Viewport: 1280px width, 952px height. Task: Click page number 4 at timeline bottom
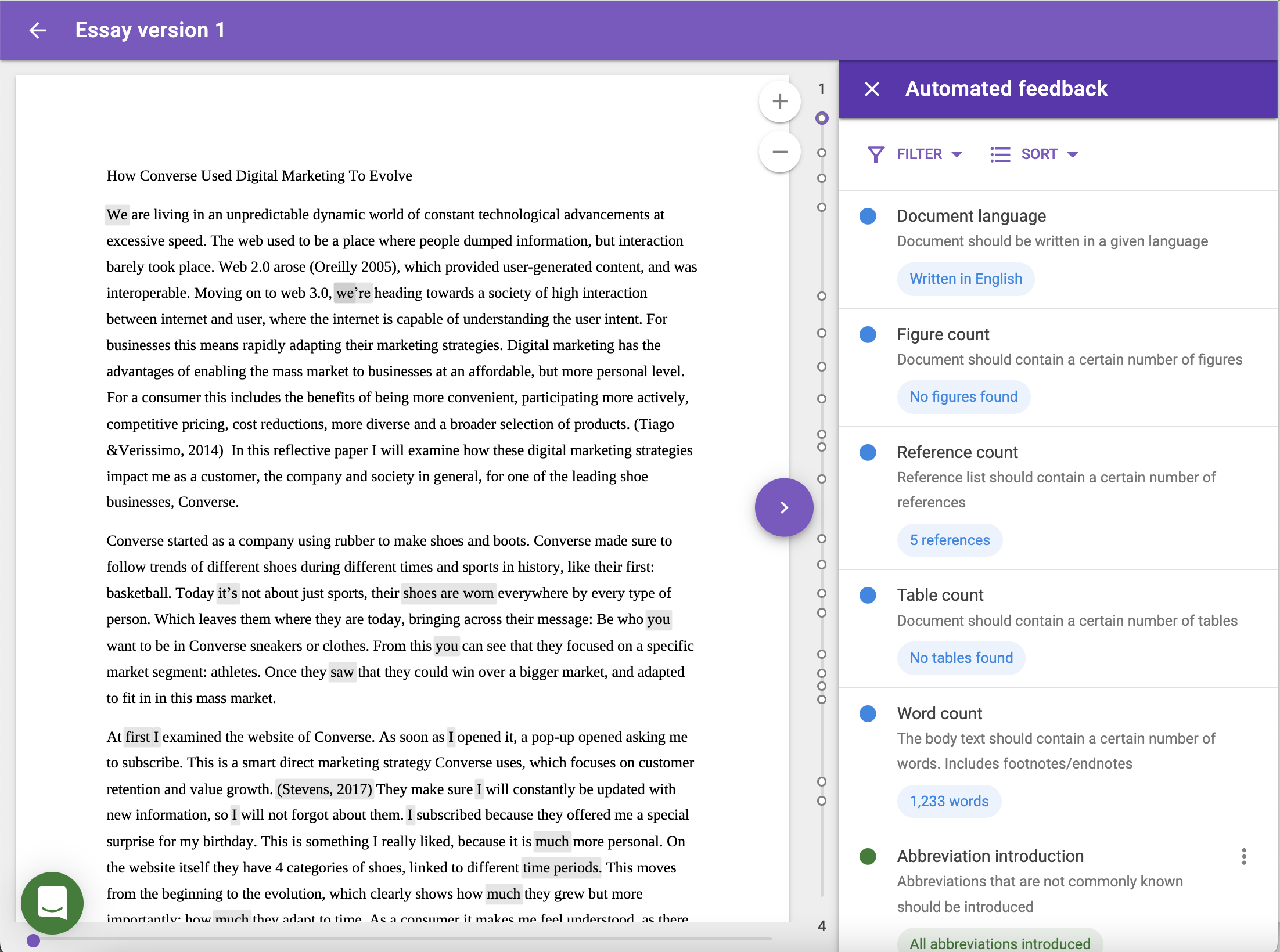822,926
